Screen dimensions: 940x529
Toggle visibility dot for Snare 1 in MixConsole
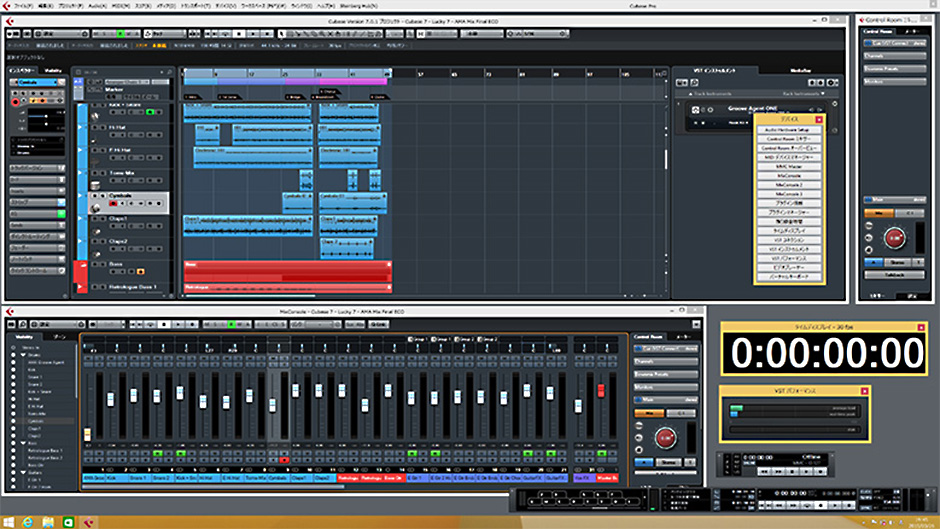tap(14, 377)
